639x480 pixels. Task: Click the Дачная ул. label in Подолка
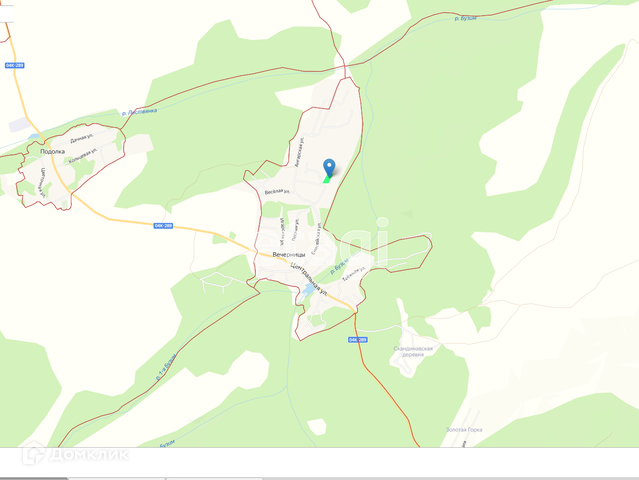tap(82, 138)
